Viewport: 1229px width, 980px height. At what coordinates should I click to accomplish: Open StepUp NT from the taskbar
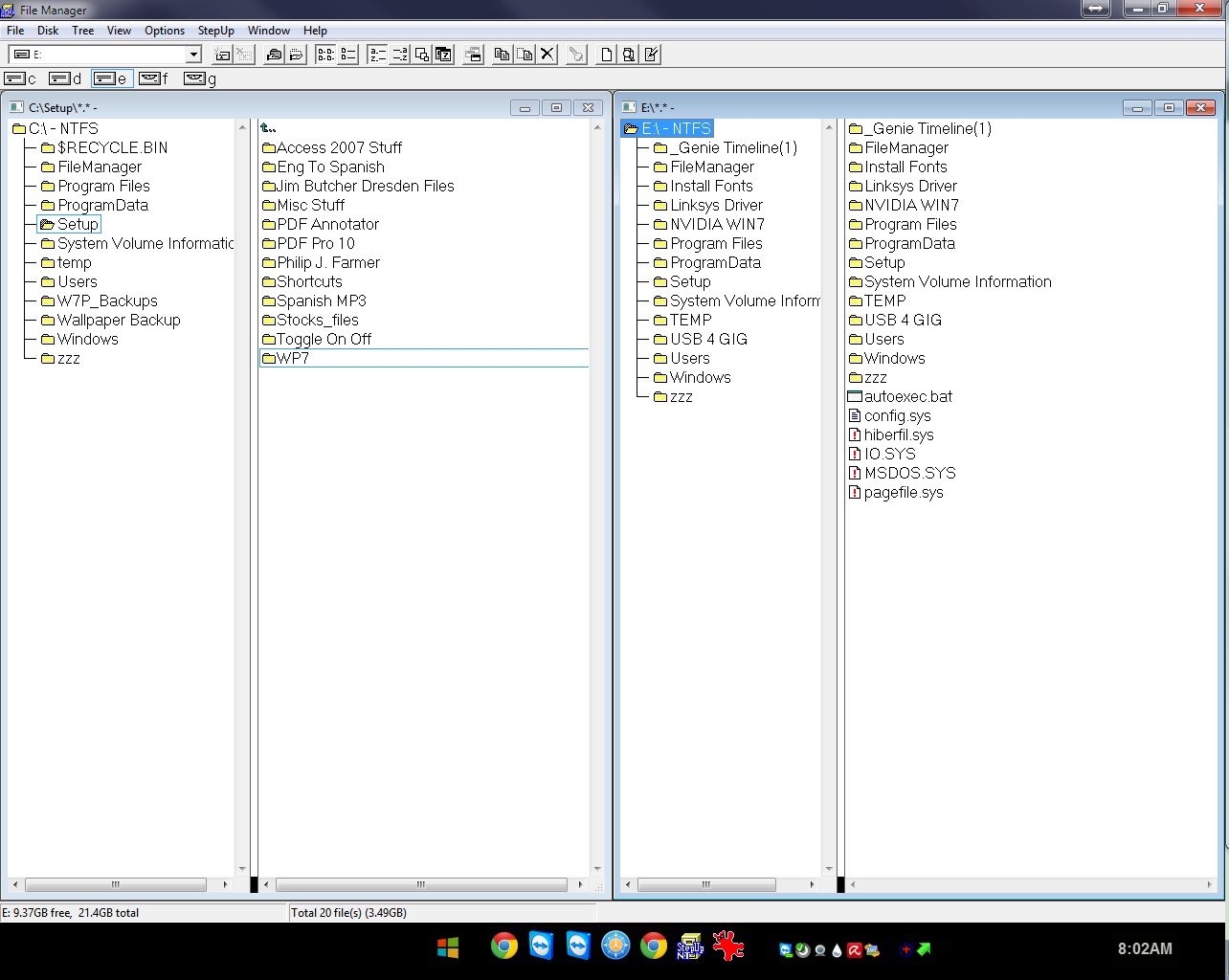point(690,947)
